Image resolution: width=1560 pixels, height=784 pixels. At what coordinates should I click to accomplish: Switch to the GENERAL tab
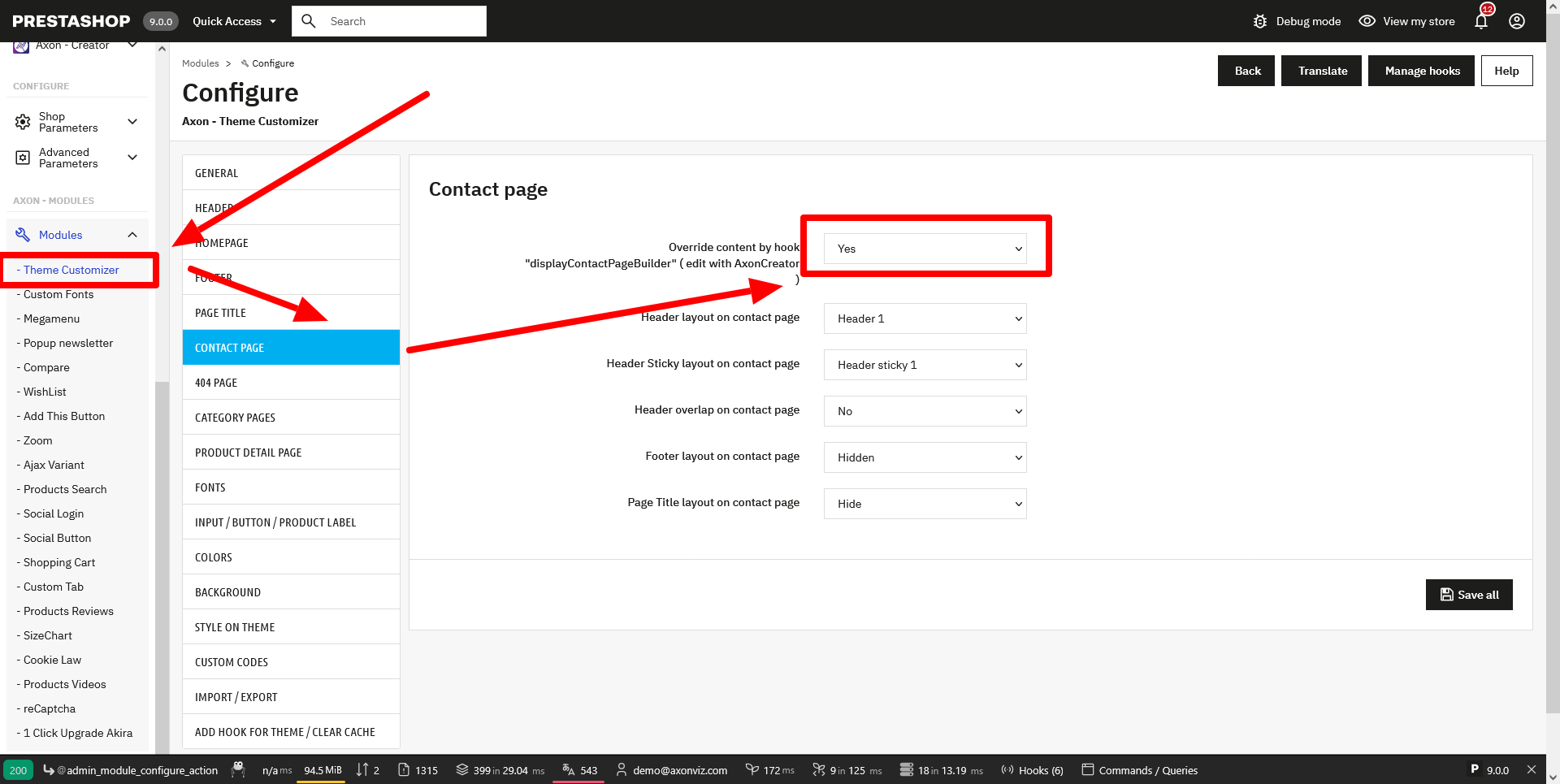(291, 173)
